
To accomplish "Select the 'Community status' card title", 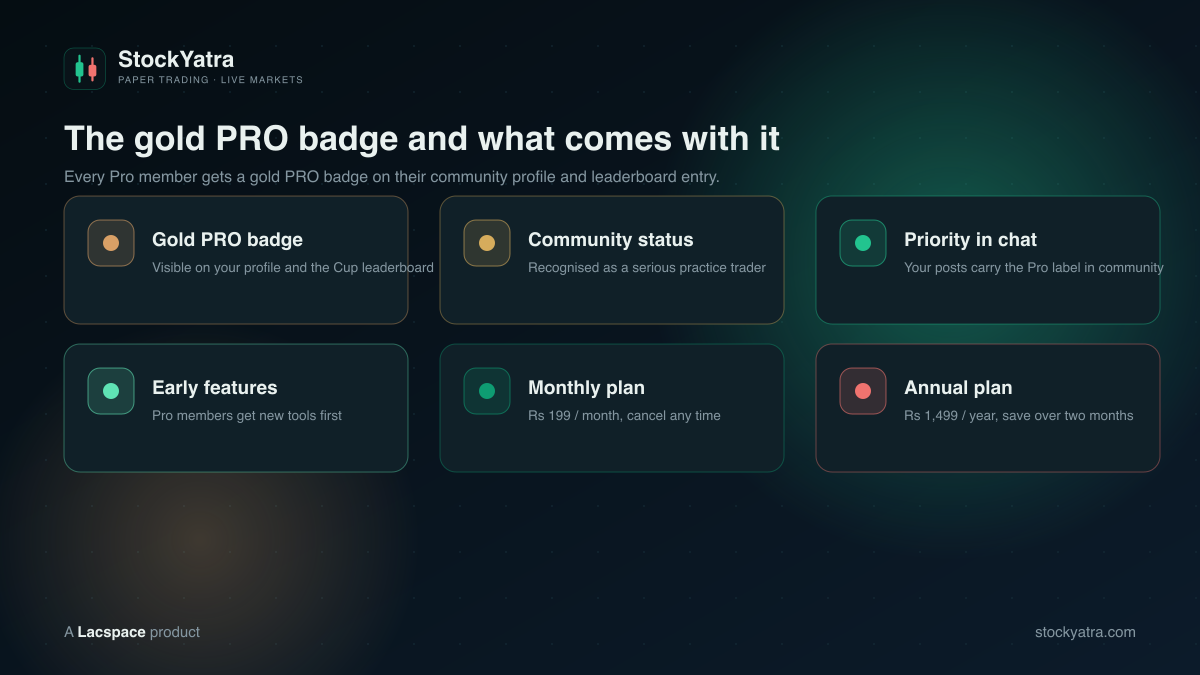I will [610, 240].
